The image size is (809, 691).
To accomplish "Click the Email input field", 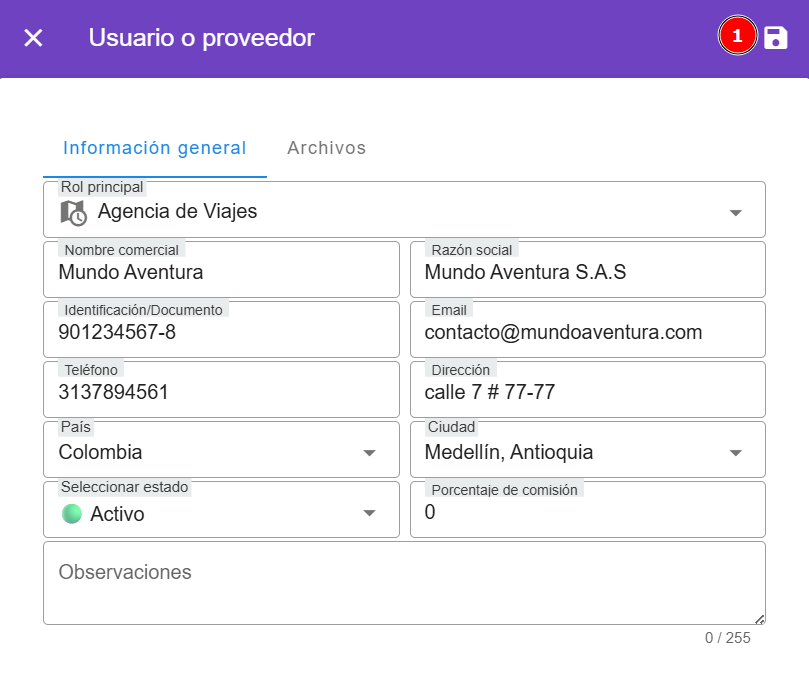I will point(587,332).
